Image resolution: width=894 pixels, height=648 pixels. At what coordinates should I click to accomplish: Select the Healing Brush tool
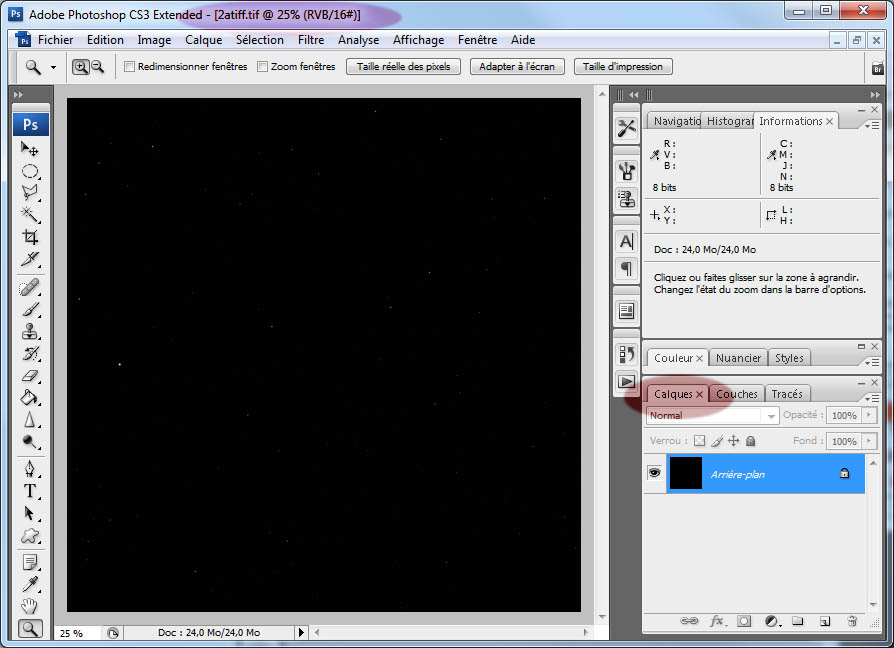[30, 288]
